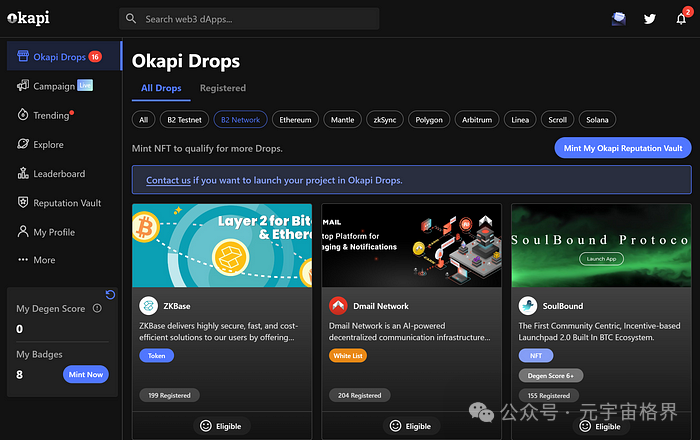Filter drops by B2 Network
The image size is (700, 440).
pos(241,120)
